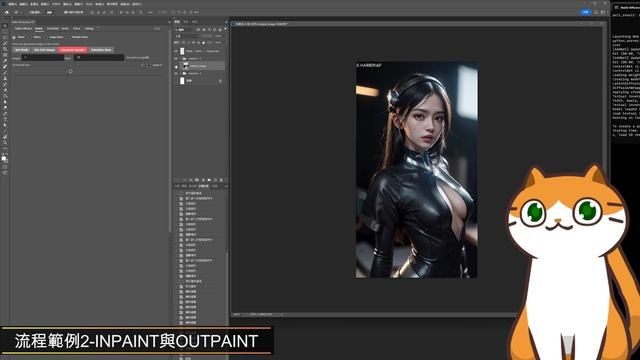This screenshot has width=640, height=360.
Task: Toggle layer filtering switch in Layers panel
Action: [x=225, y=29]
